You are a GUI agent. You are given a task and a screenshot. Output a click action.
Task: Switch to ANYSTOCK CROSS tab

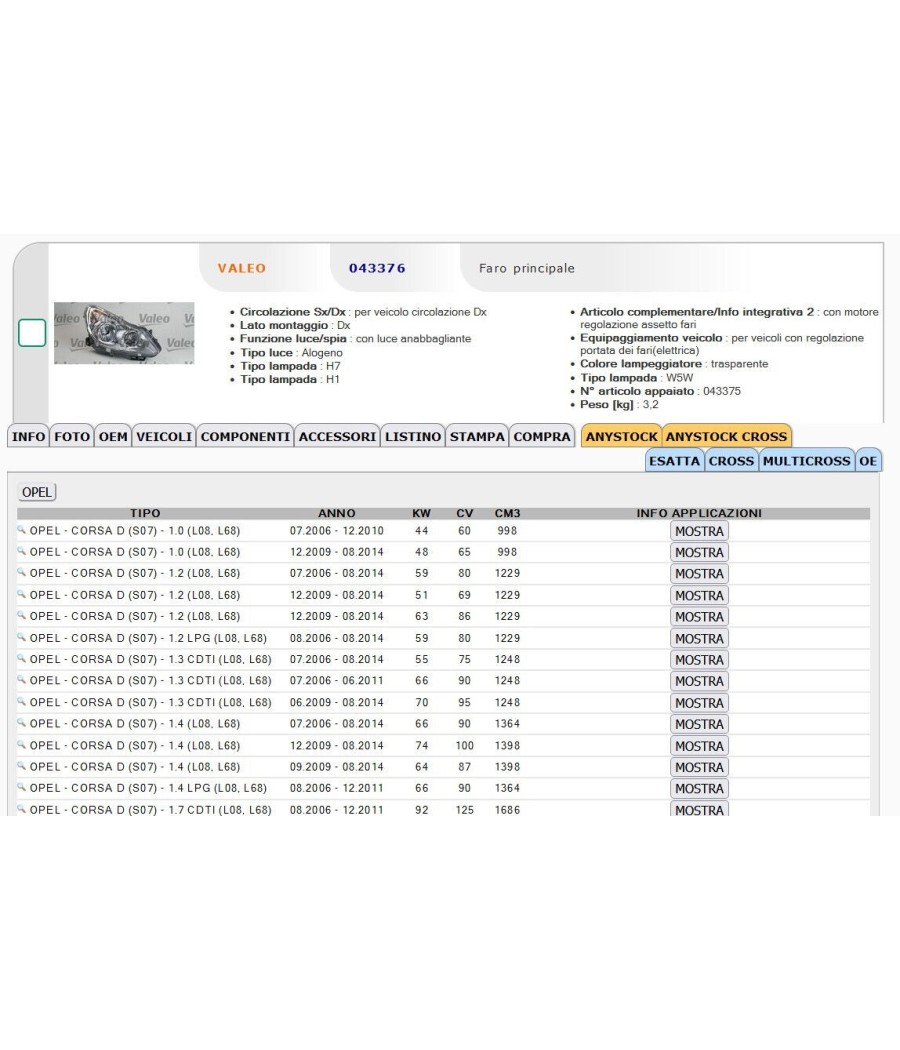(x=727, y=437)
